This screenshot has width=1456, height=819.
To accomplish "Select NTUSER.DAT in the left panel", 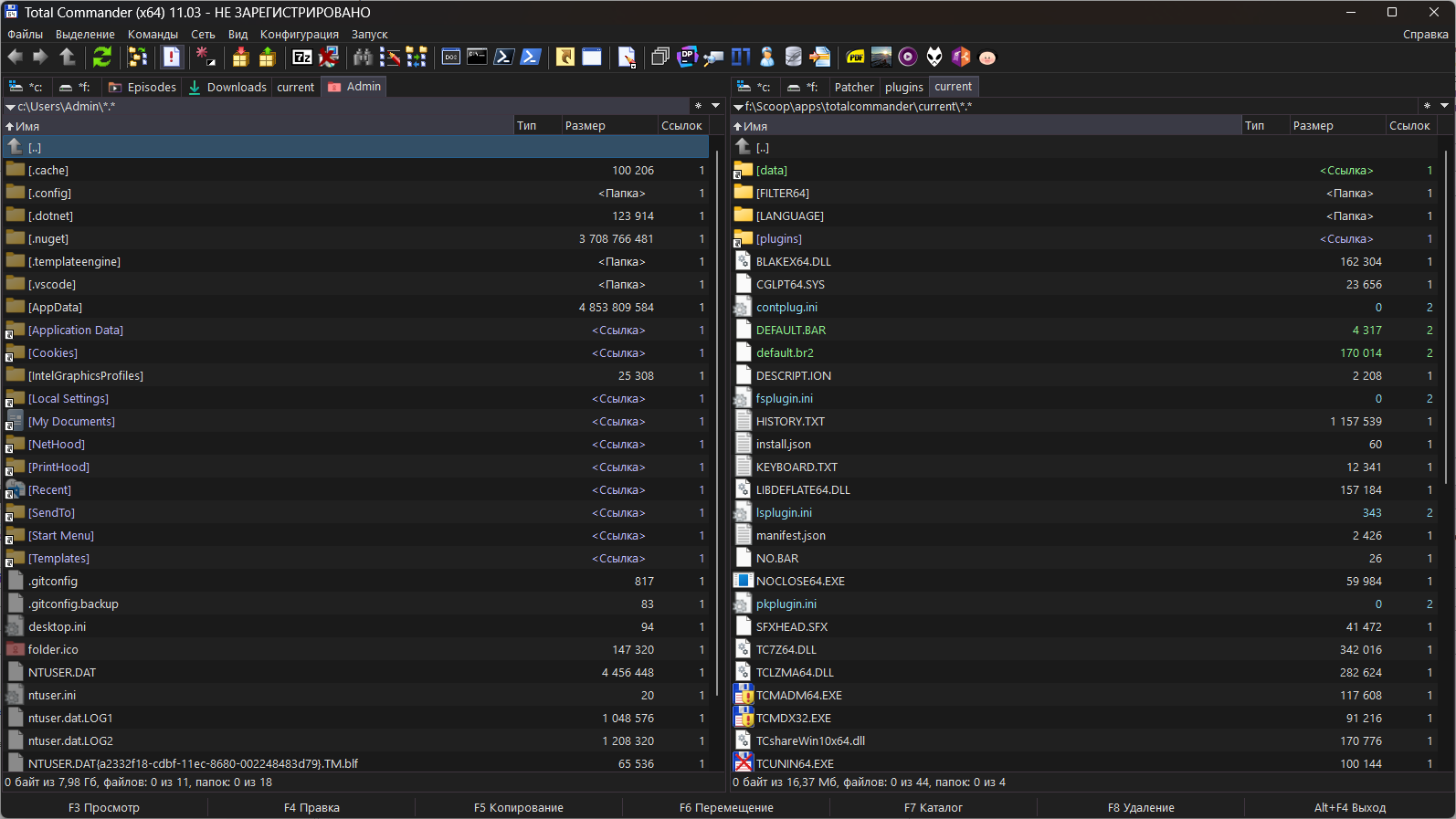I will click(x=356, y=672).
